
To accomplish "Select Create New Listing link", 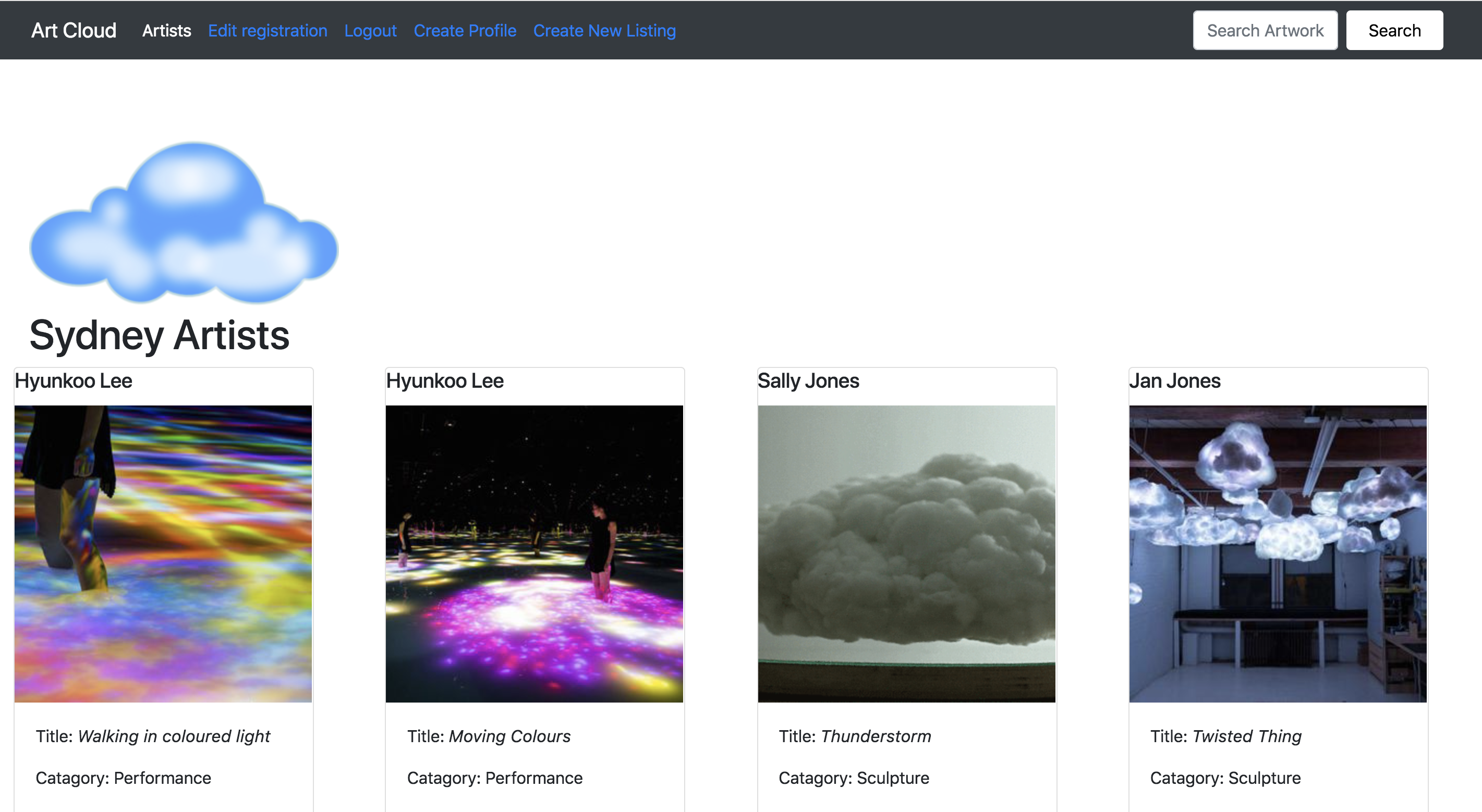I will click(604, 30).
